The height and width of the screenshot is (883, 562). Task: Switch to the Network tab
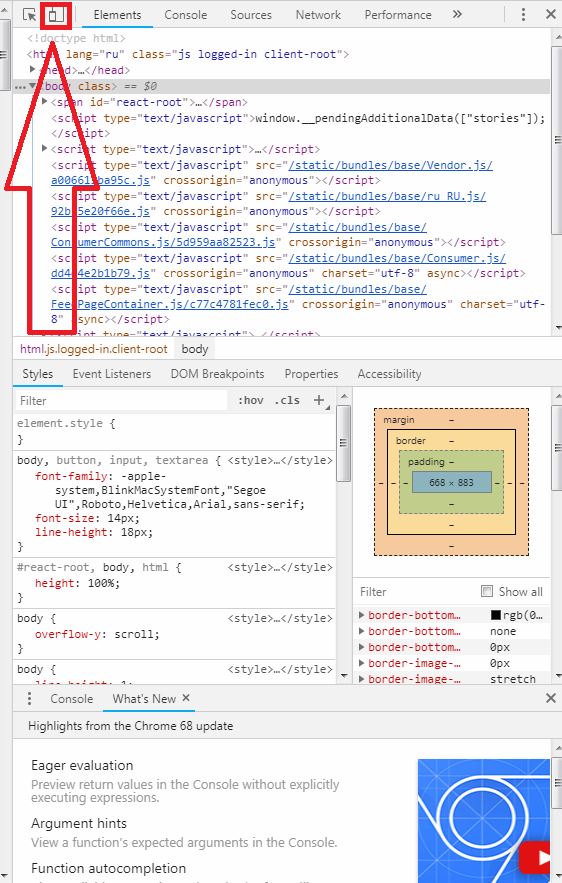318,15
